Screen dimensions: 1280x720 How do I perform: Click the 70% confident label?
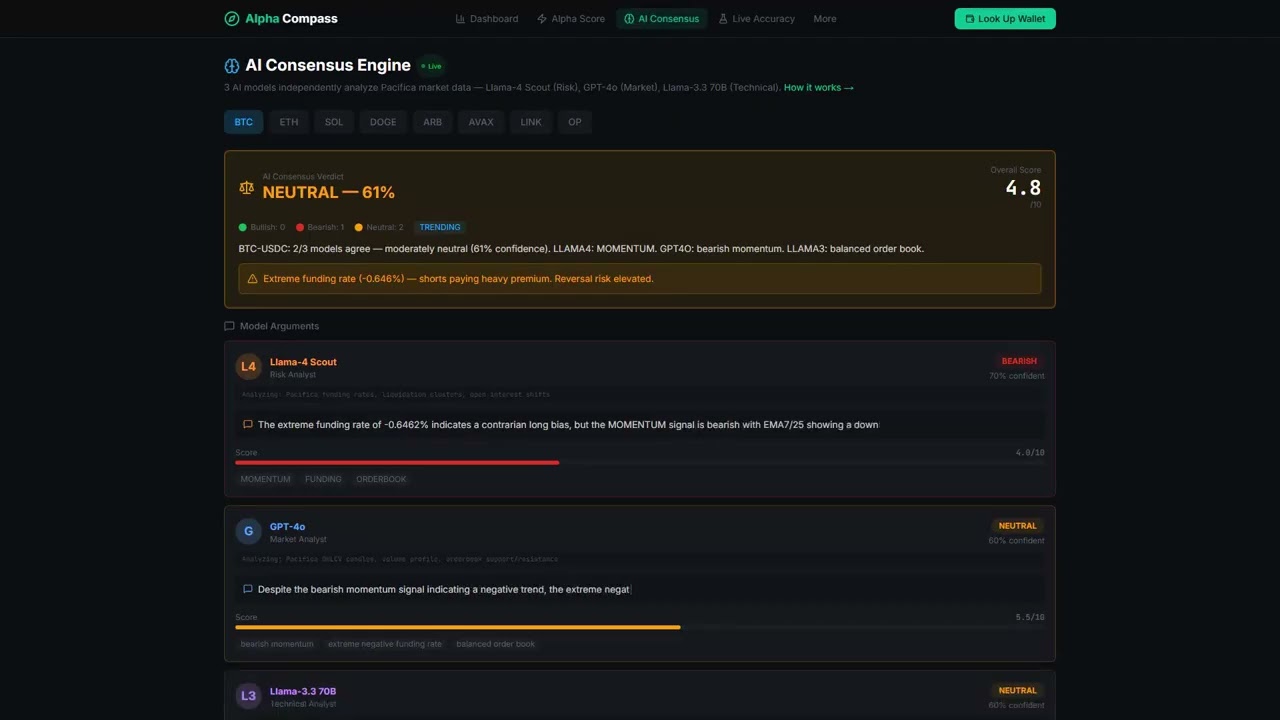coord(1017,376)
